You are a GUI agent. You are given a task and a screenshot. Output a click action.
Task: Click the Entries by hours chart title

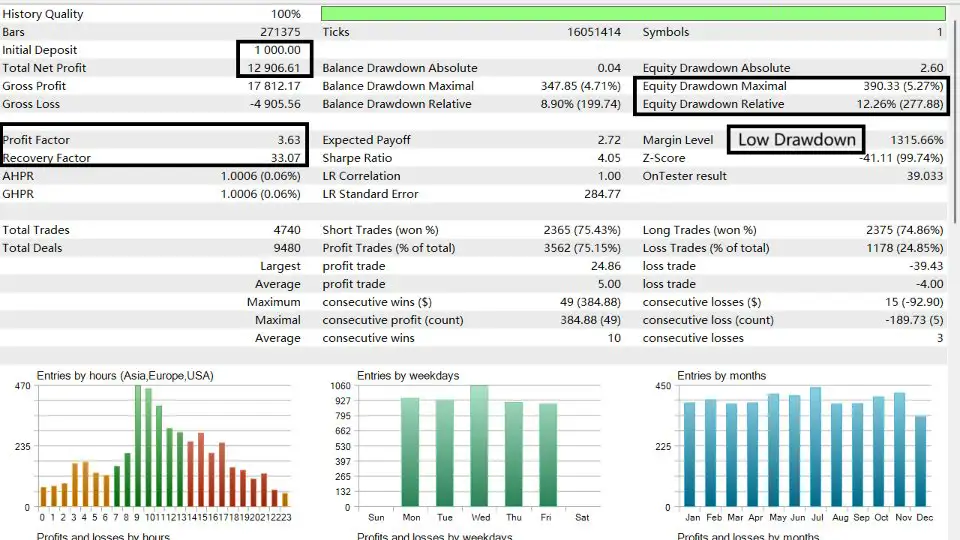coord(125,376)
